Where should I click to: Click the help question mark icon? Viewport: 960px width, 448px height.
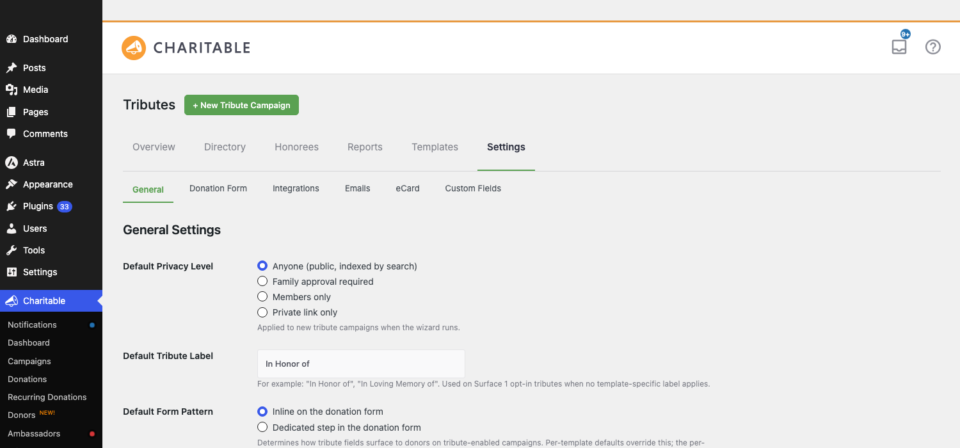point(932,47)
